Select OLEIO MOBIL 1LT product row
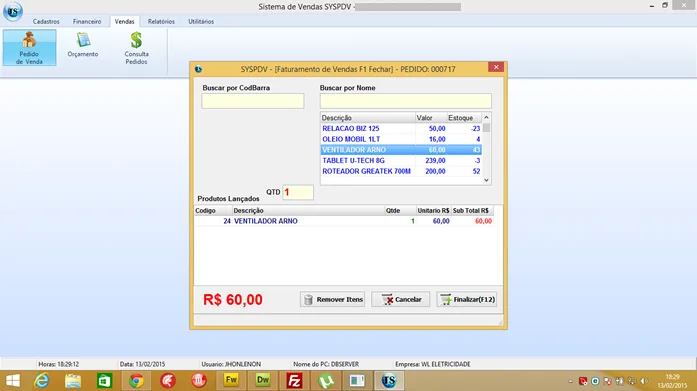This screenshot has width=697, height=391. pyautogui.click(x=401, y=139)
